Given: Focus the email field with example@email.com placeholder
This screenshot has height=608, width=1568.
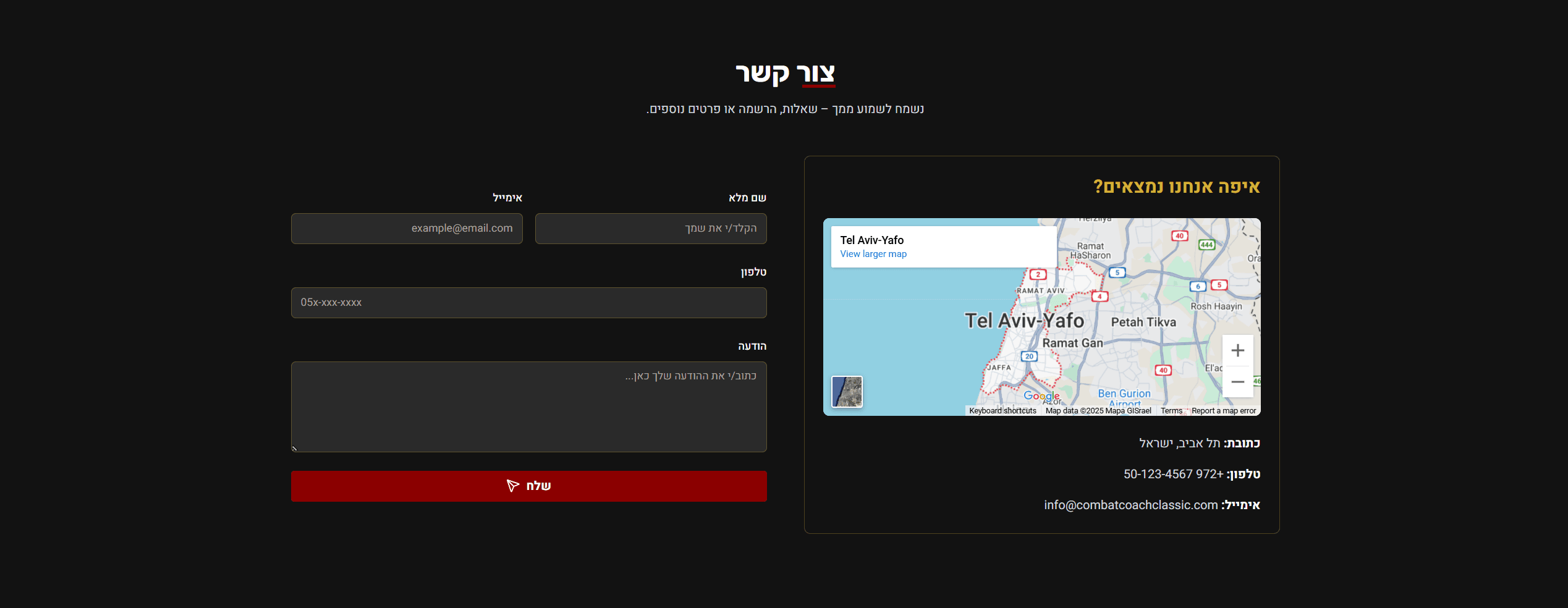Looking at the screenshot, I should 407,229.
